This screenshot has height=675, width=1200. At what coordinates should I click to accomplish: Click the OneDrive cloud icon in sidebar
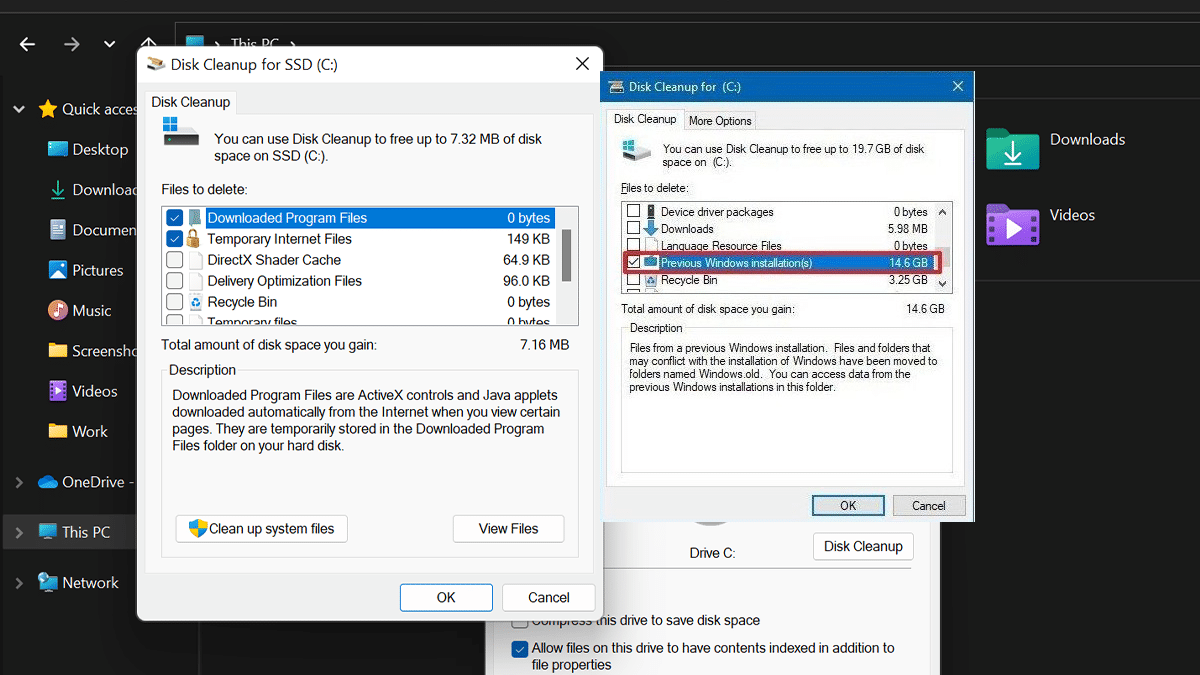tap(48, 482)
